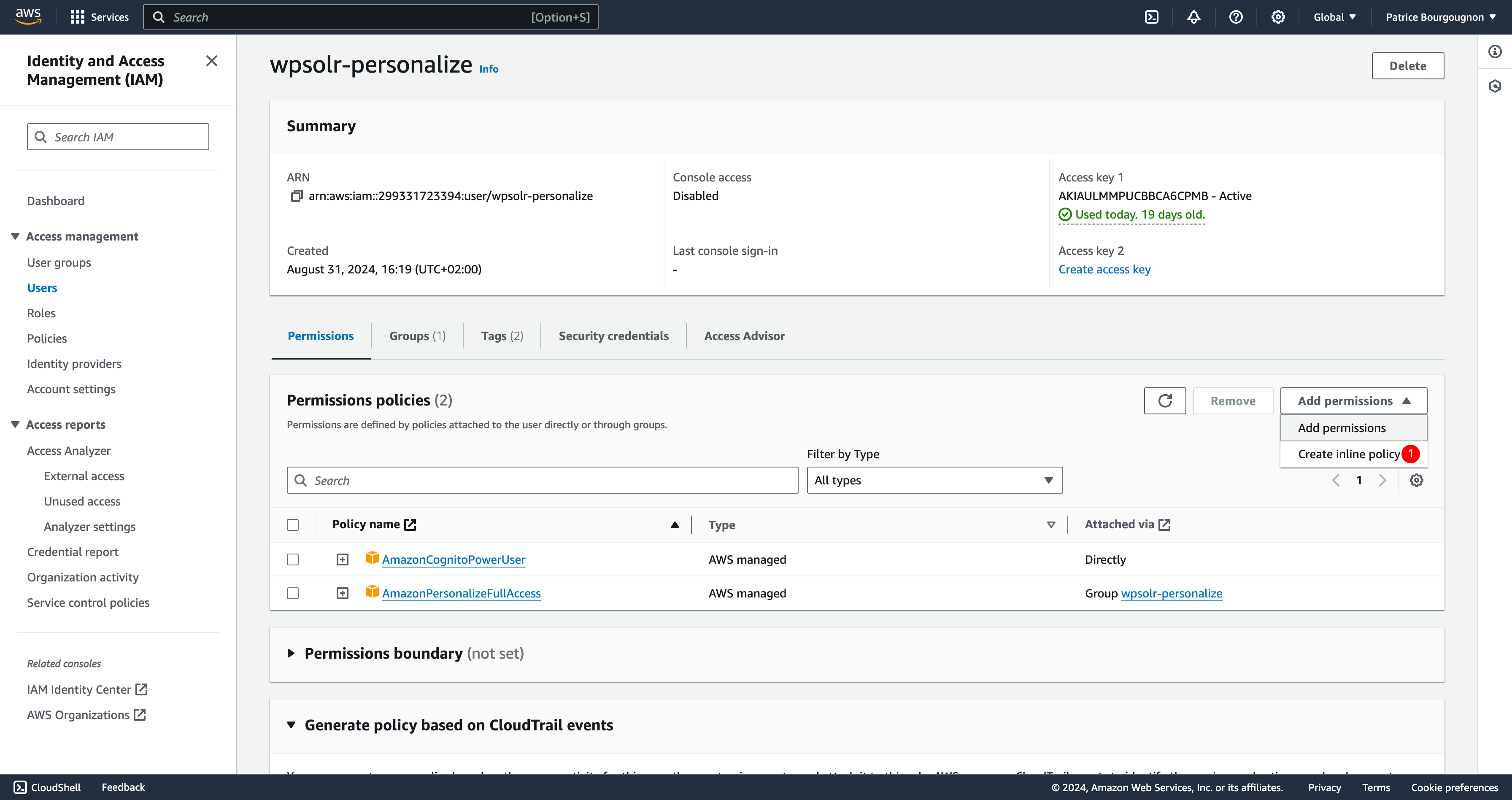
Task: Click the Info link beside user name
Action: click(x=489, y=69)
